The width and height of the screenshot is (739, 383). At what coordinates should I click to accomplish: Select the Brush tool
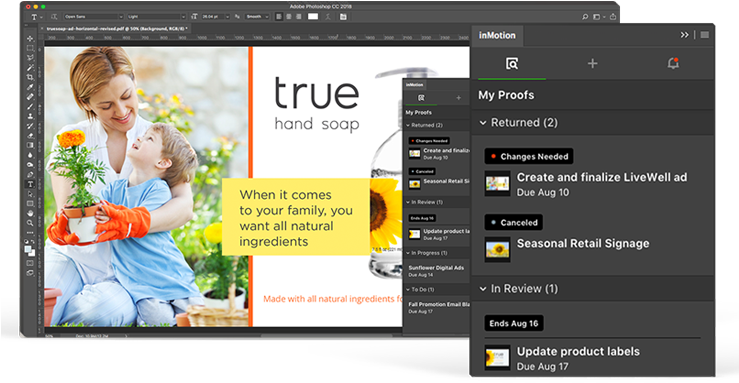pyautogui.click(x=30, y=106)
